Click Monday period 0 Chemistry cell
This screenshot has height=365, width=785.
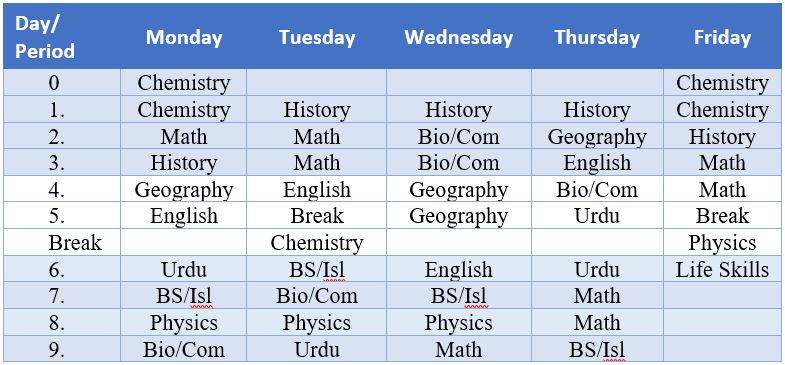click(184, 83)
